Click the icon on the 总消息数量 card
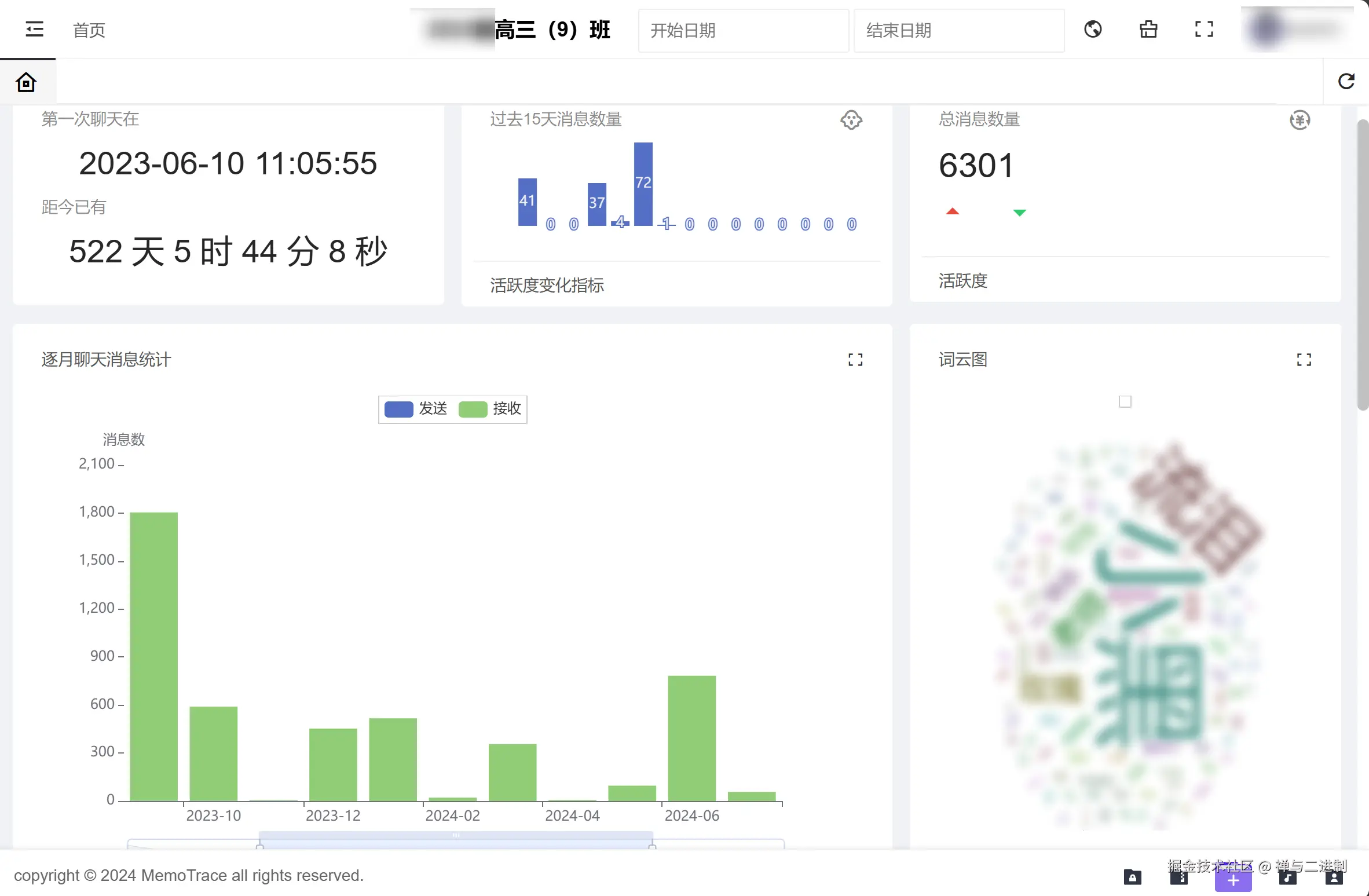The height and width of the screenshot is (896, 1369). click(1300, 120)
